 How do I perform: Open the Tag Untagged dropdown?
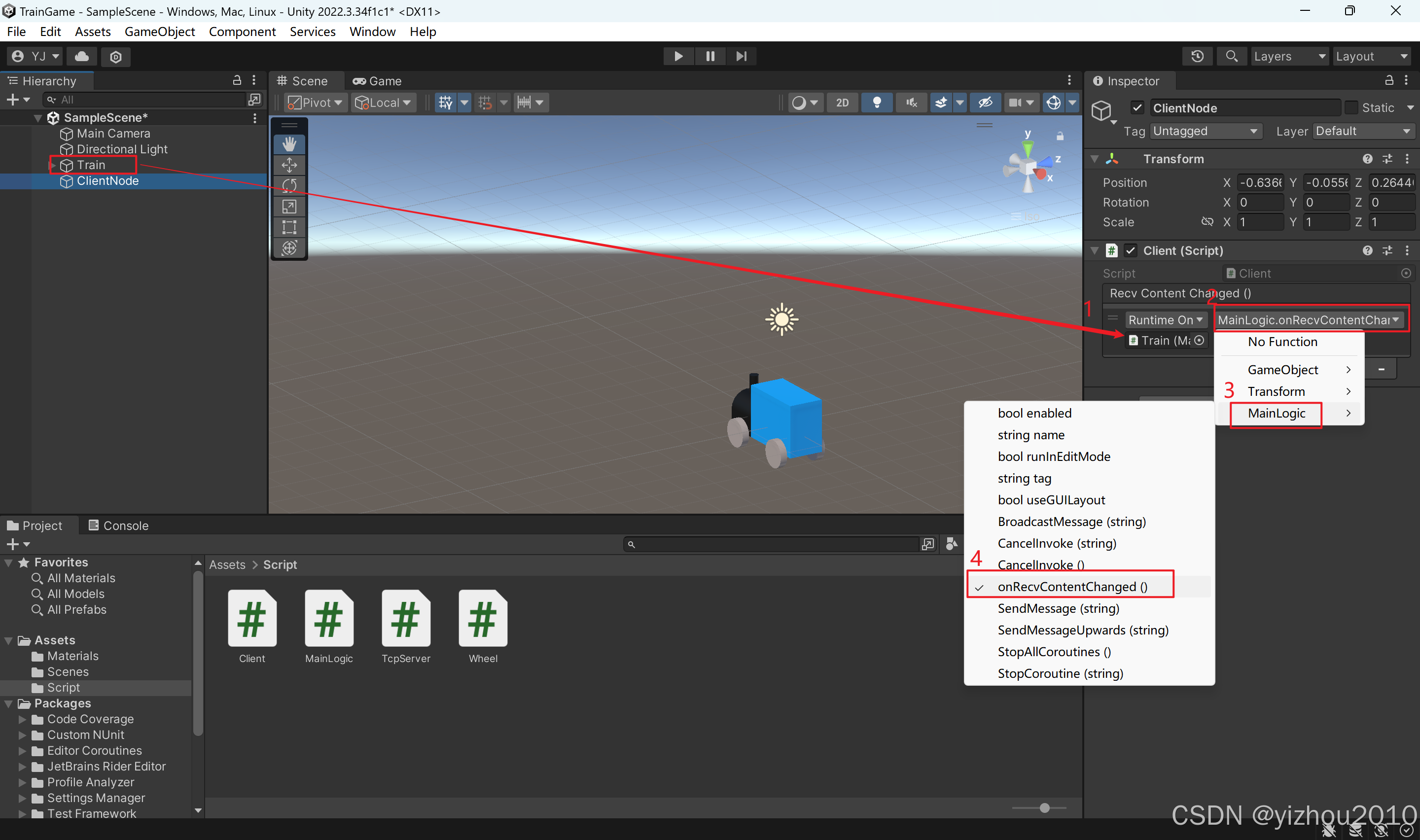point(1205,131)
